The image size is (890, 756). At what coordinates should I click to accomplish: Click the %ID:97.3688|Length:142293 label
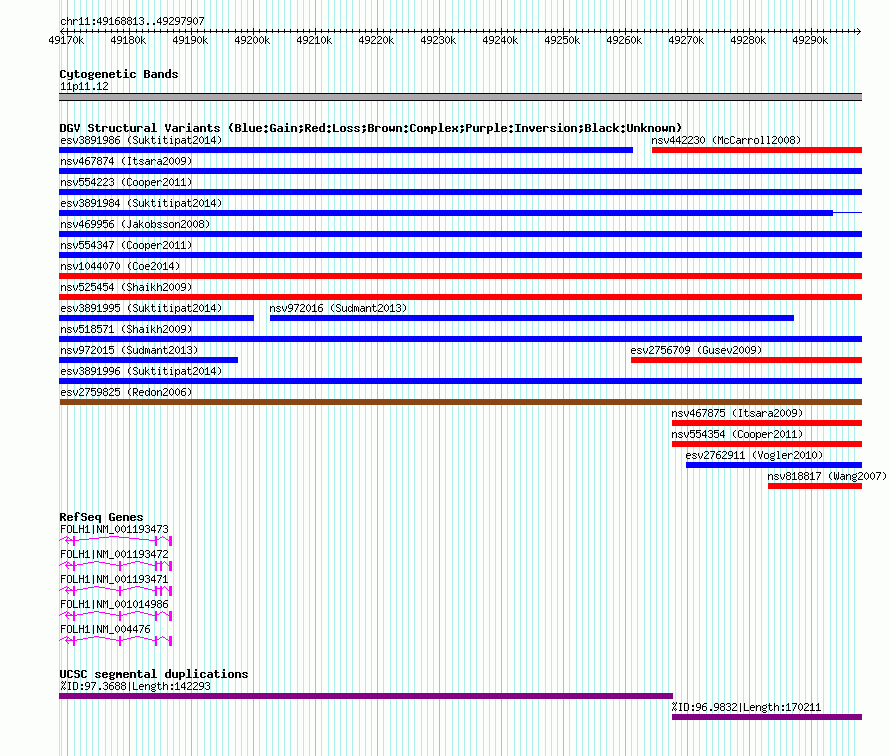[135, 687]
